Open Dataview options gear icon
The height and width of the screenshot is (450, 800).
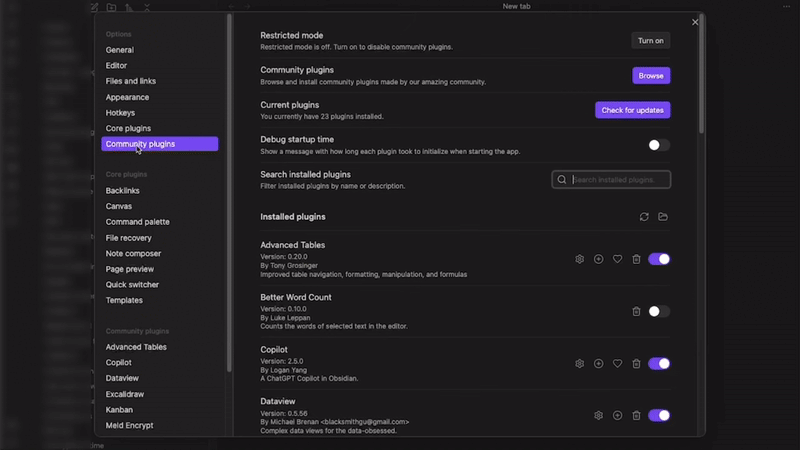tap(598, 416)
